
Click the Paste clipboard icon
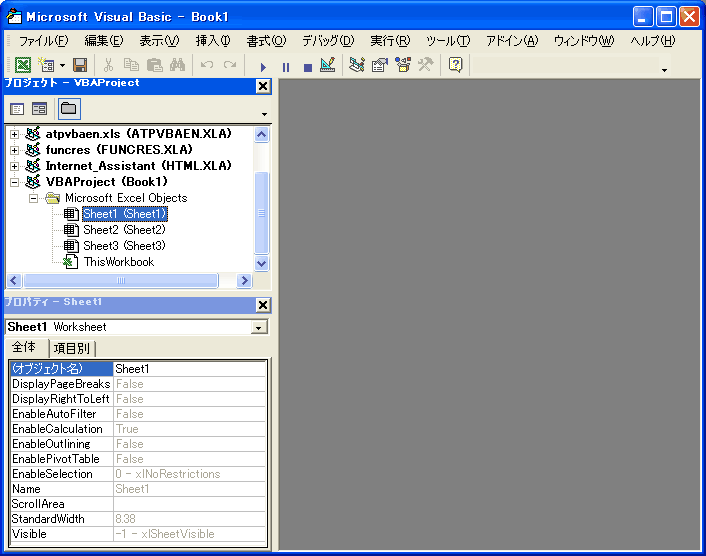(x=154, y=65)
